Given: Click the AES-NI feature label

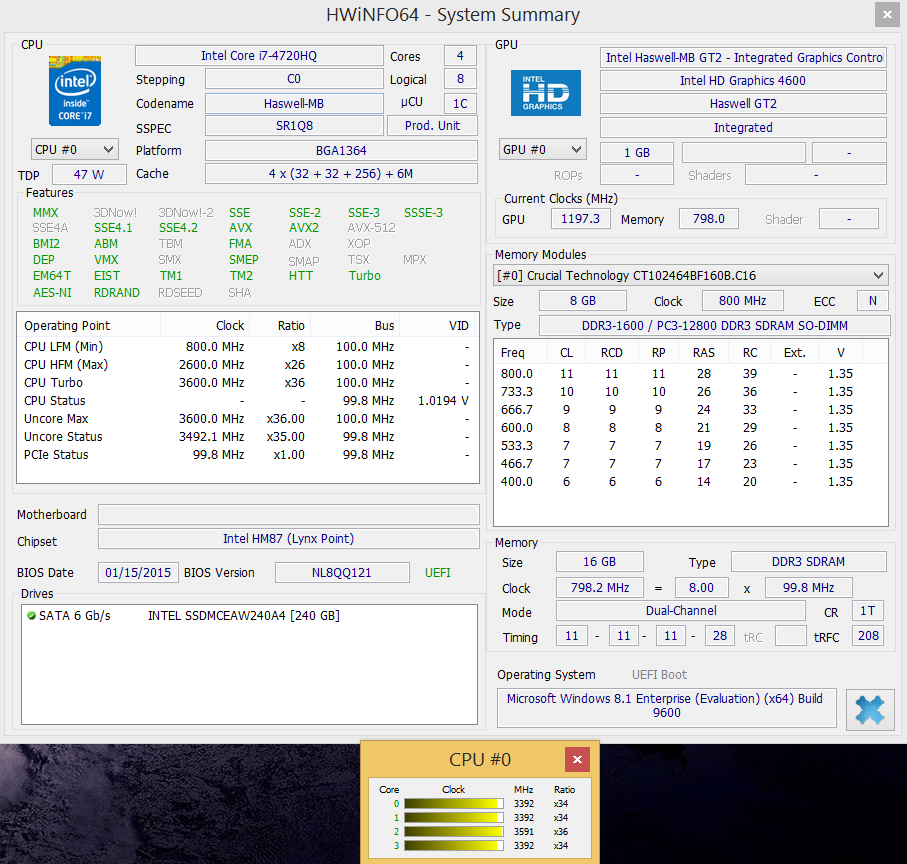Looking at the screenshot, I should [52, 293].
